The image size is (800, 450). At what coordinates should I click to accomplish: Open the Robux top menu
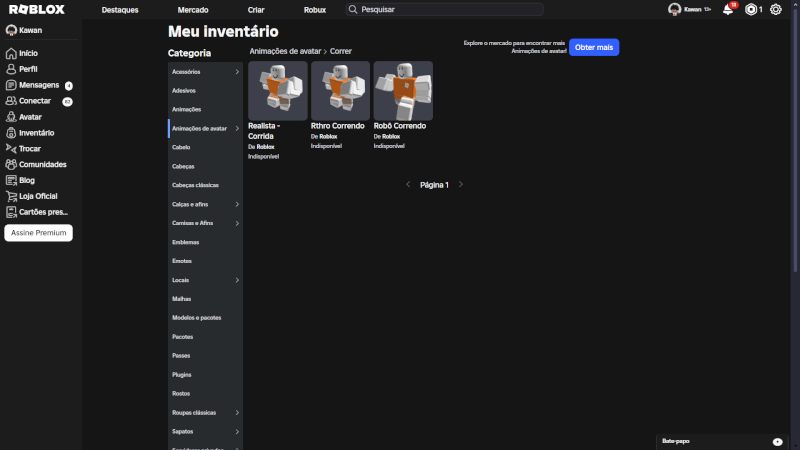pos(315,10)
